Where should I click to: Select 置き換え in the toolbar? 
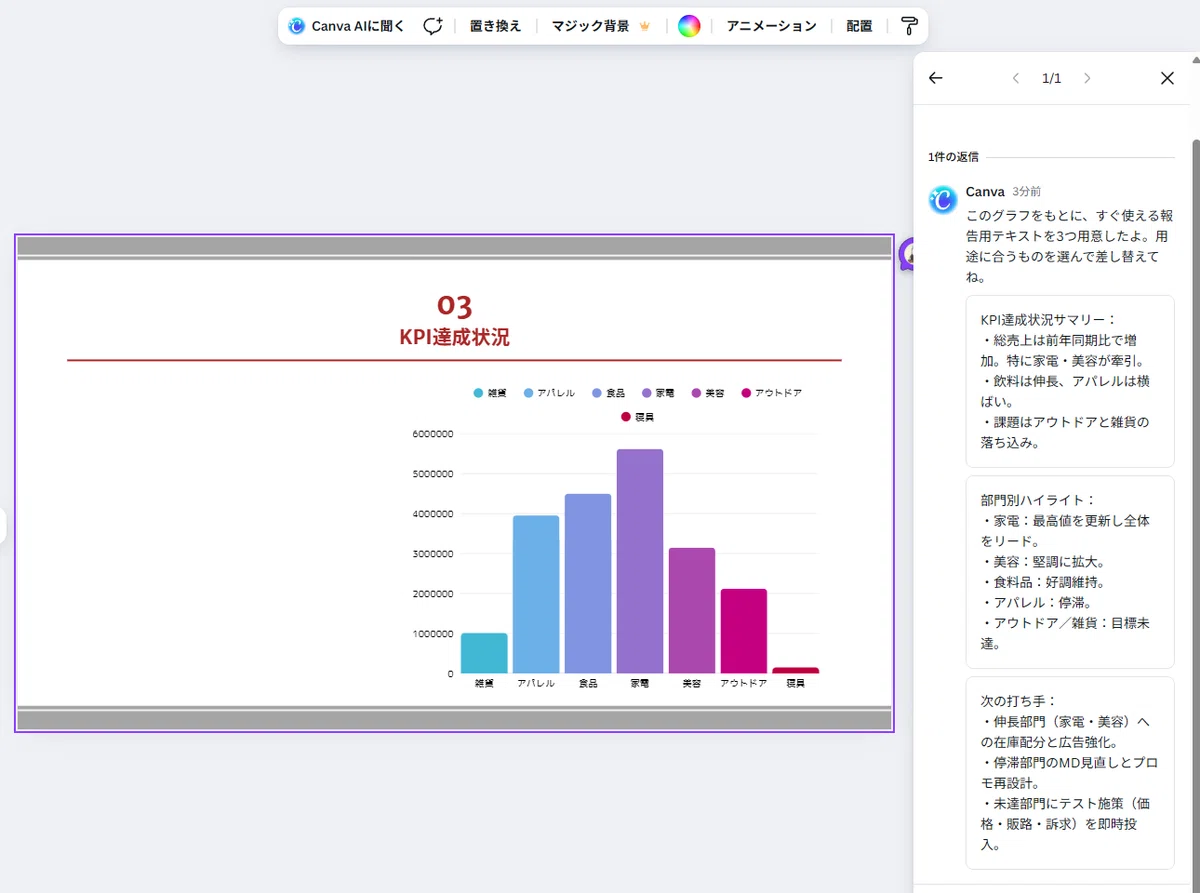click(495, 26)
